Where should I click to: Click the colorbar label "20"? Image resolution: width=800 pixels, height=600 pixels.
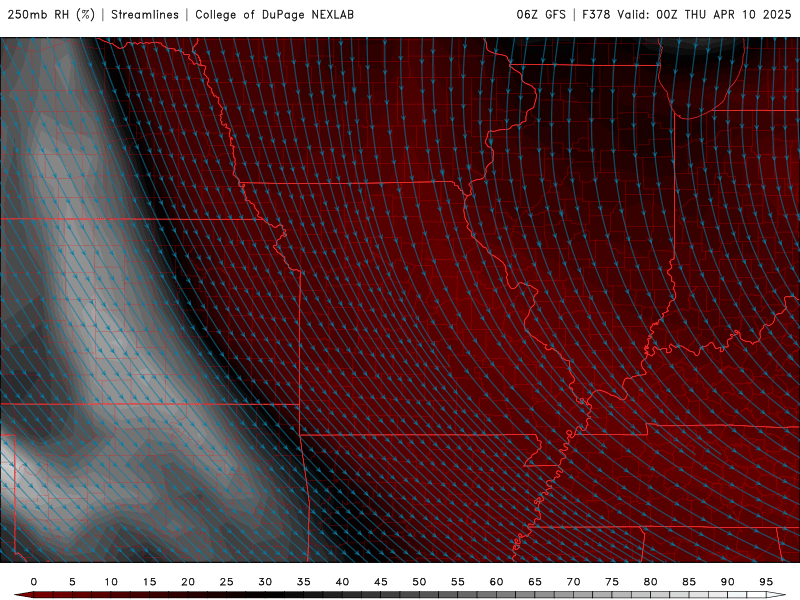(188, 582)
